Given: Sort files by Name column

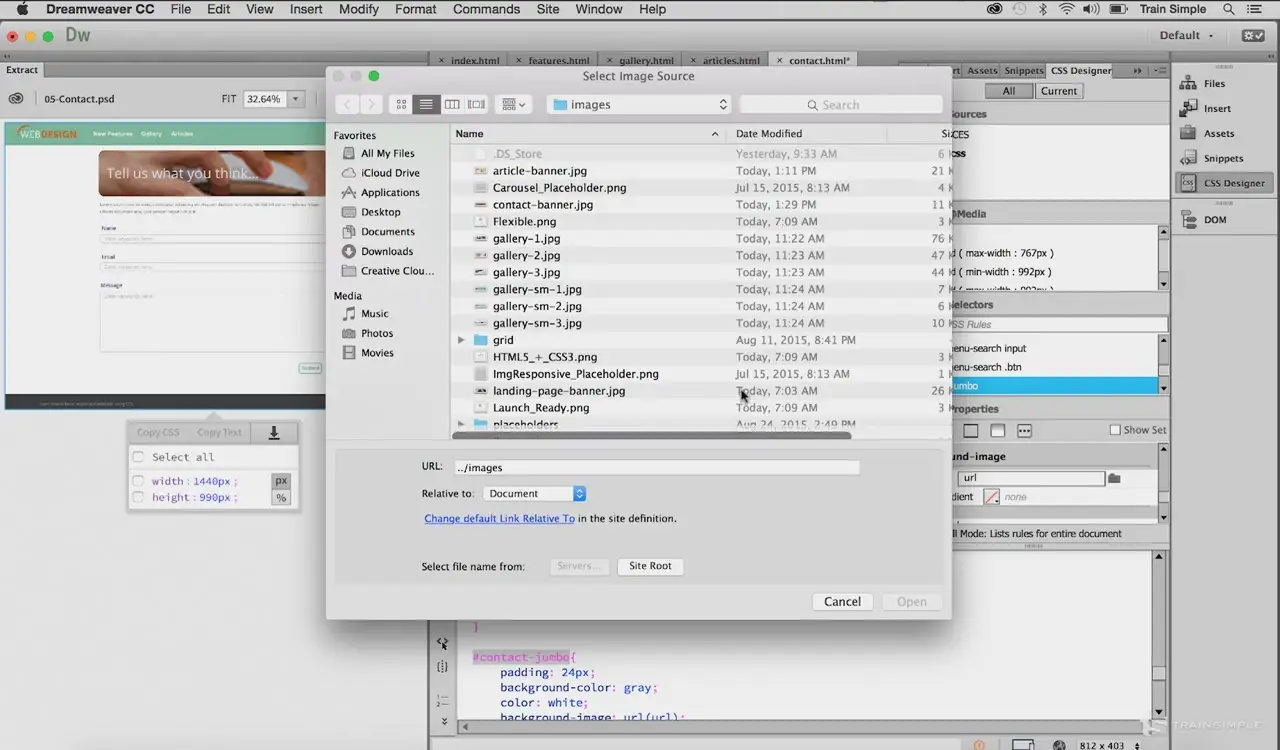Looking at the screenshot, I should click(587, 133).
